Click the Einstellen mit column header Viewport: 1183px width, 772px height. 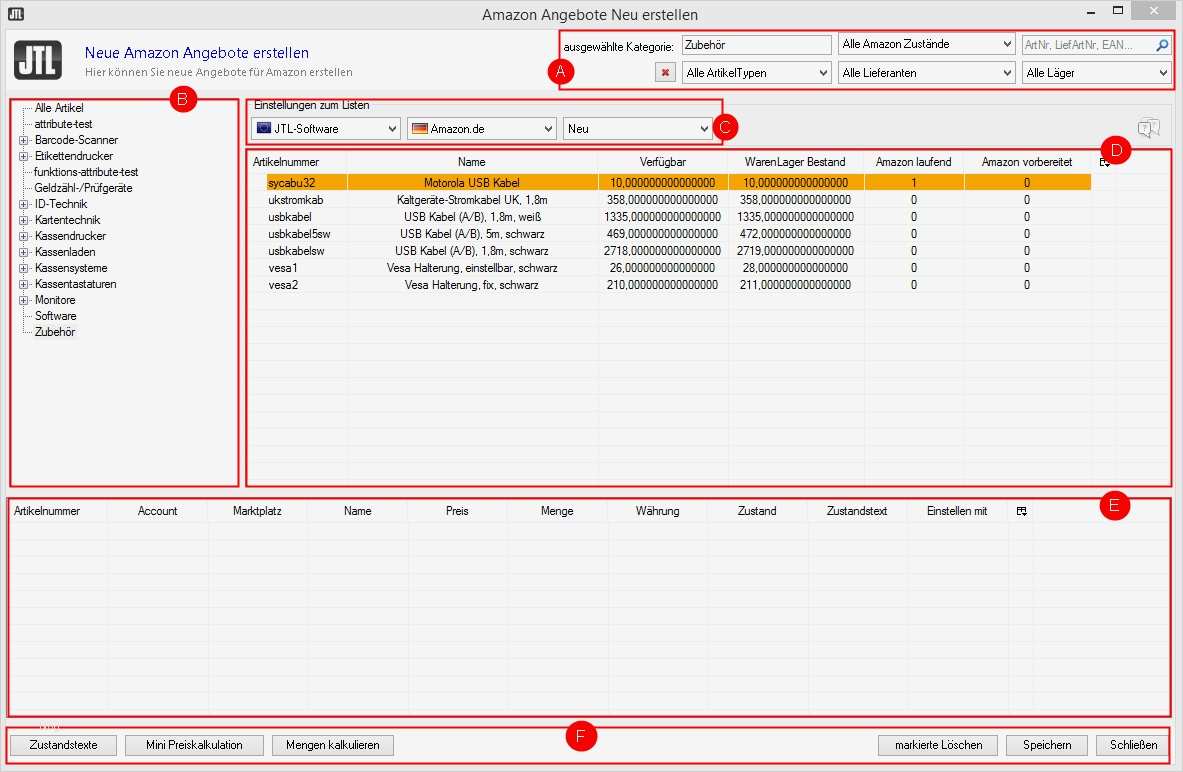[x=957, y=512]
